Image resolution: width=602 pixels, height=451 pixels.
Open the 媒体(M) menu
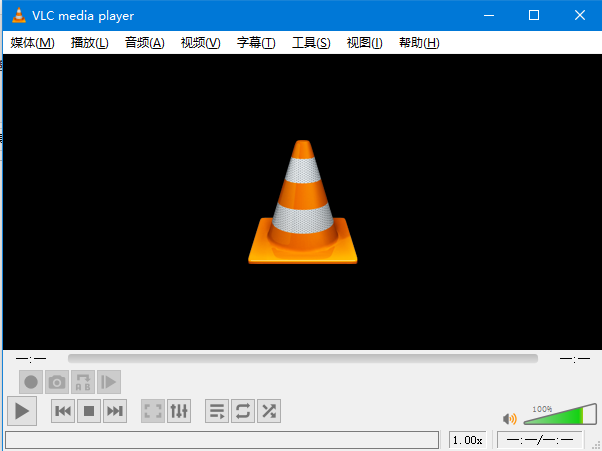[x=33, y=43]
